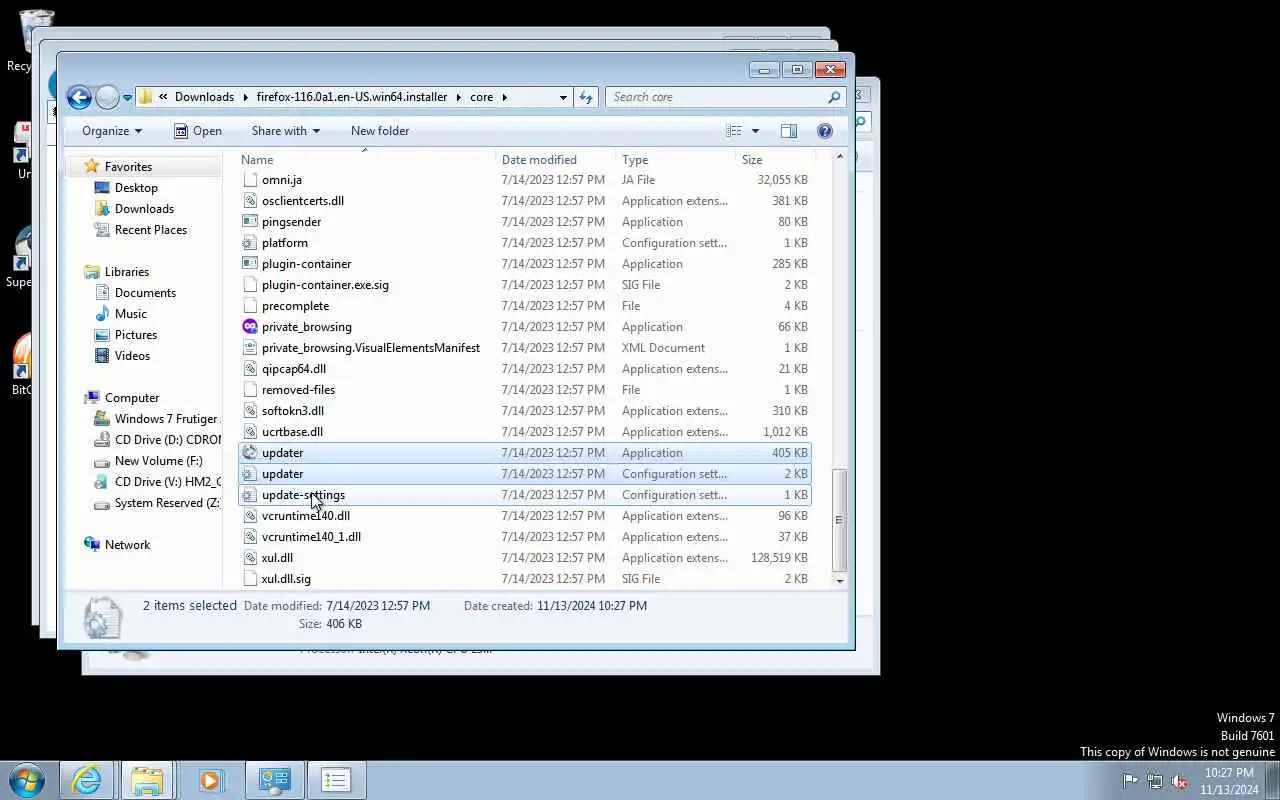Click the Change your view icon

pyautogui.click(x=734, y=131)
